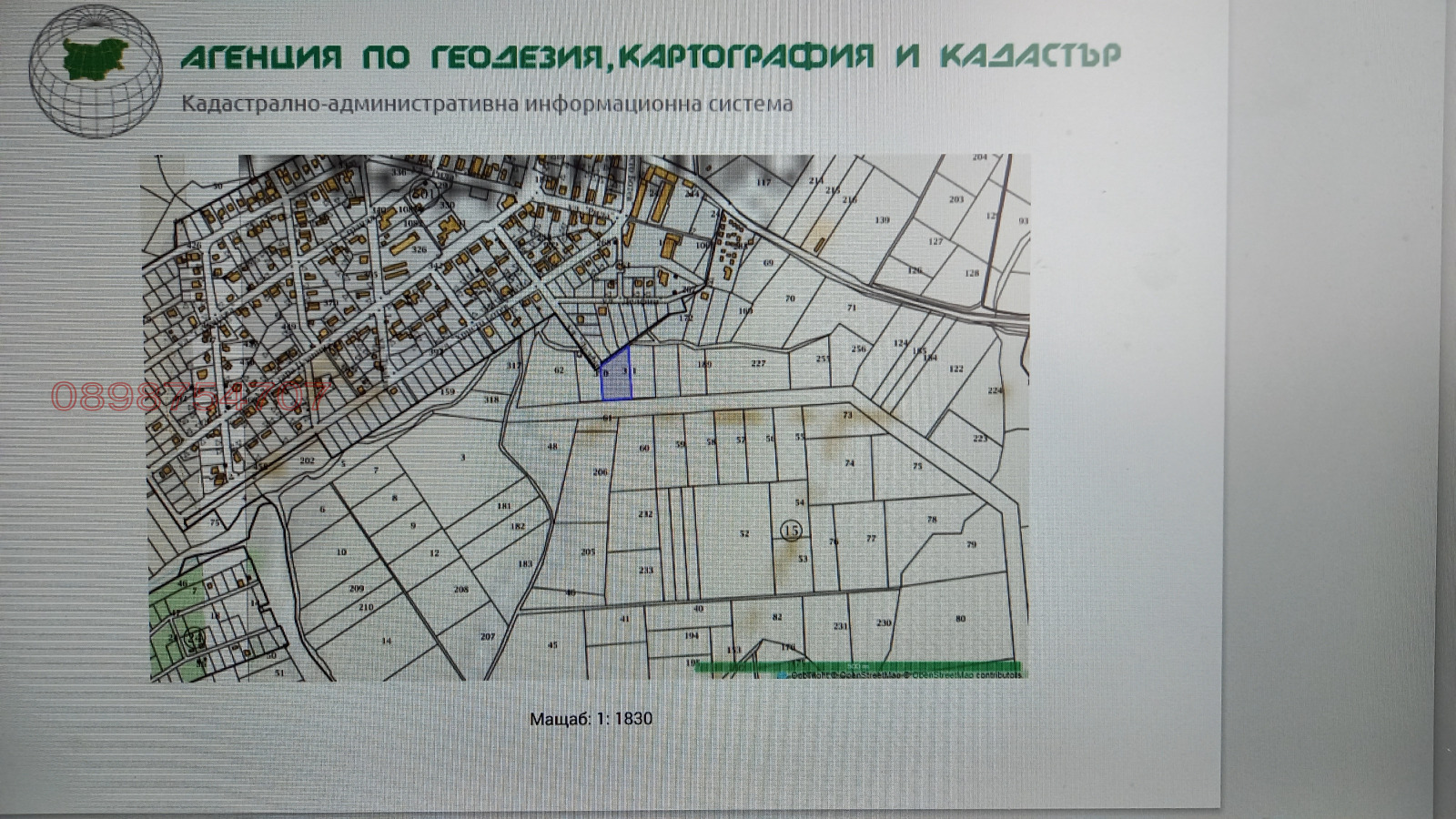This screenshot has height=819, width=1456.
Task: Click the agency title header text
Action: [x=650, y=56]
